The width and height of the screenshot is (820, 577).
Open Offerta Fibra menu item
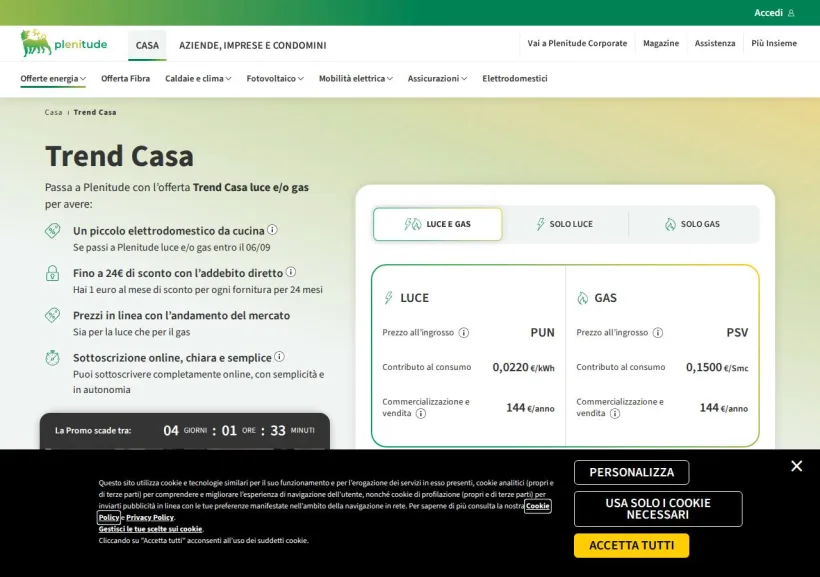126,78
